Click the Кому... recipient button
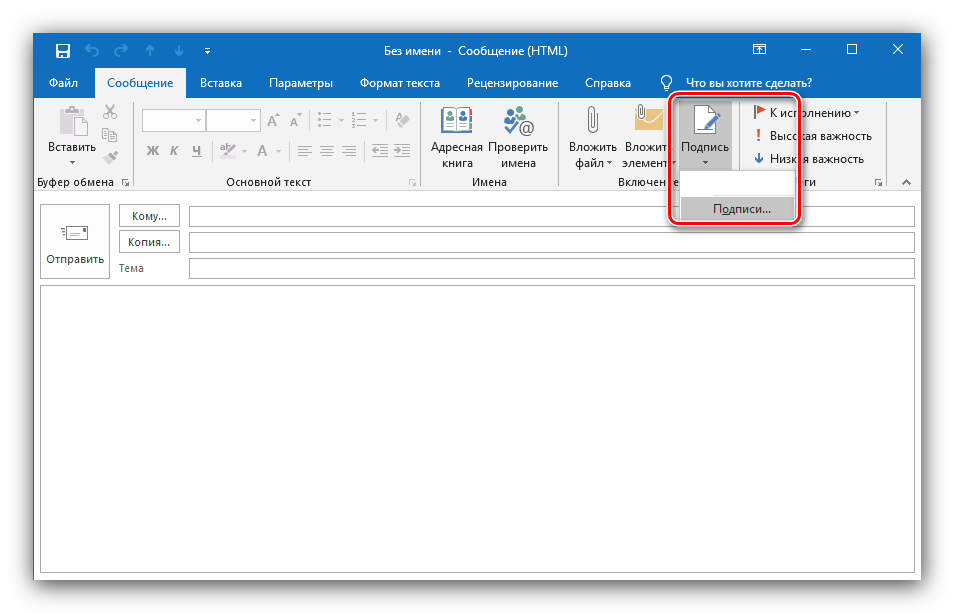Screen dimensions: 954x613 coord(149,216)
